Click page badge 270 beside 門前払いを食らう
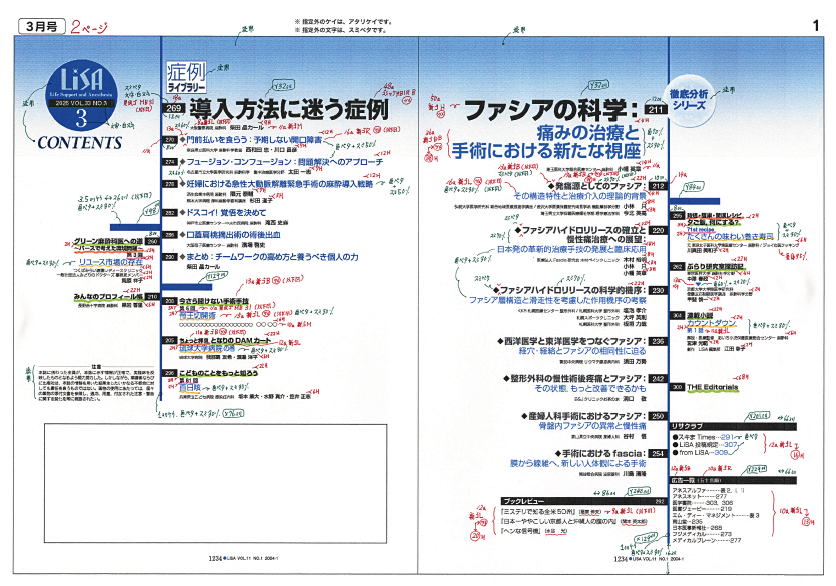This screenshot has height=586, width=836. pyautogui.click(x=170, y=141)
